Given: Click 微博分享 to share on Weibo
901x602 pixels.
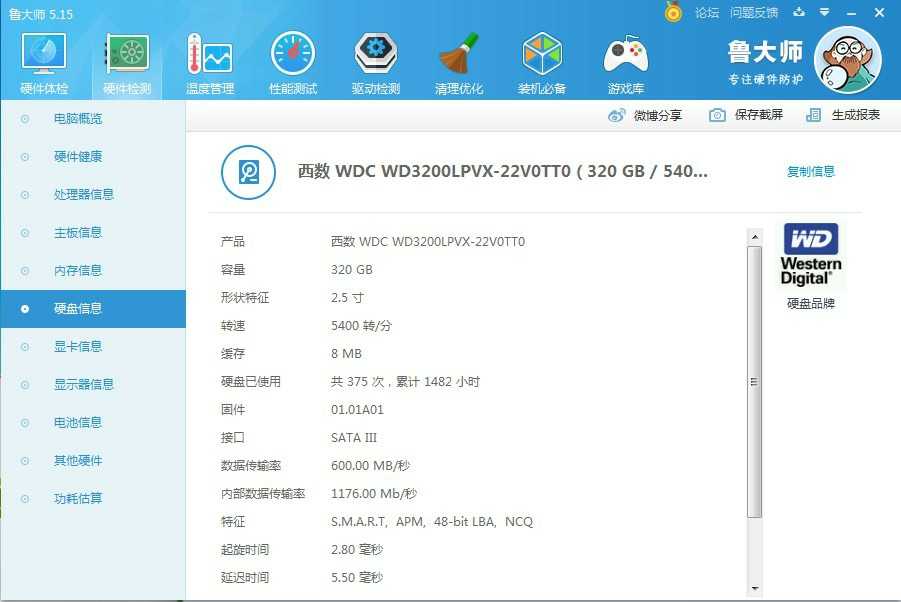Looking at the screenshot, I should (x=657, y=115).
